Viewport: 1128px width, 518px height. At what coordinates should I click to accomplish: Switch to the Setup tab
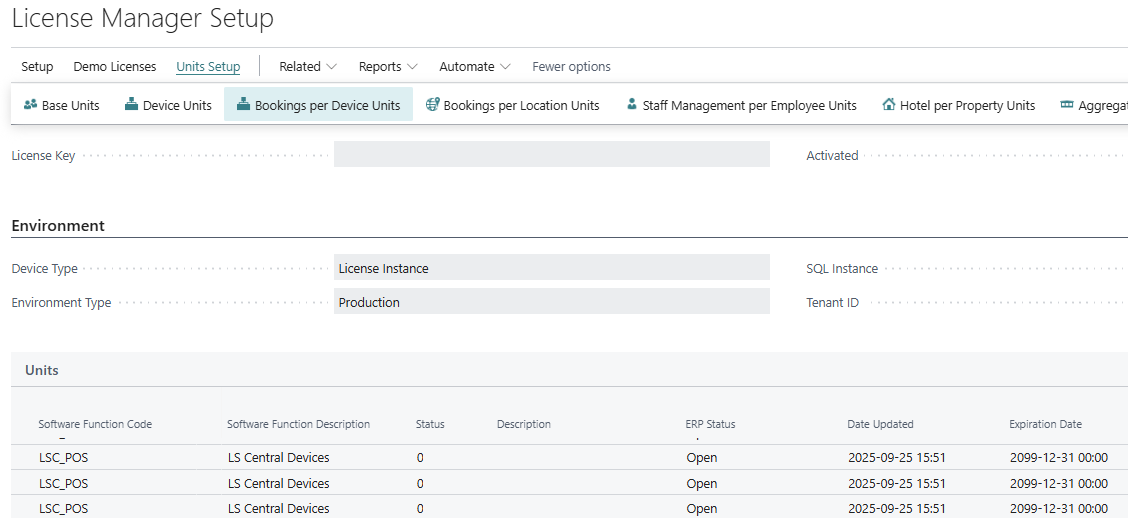pos(37,67)
